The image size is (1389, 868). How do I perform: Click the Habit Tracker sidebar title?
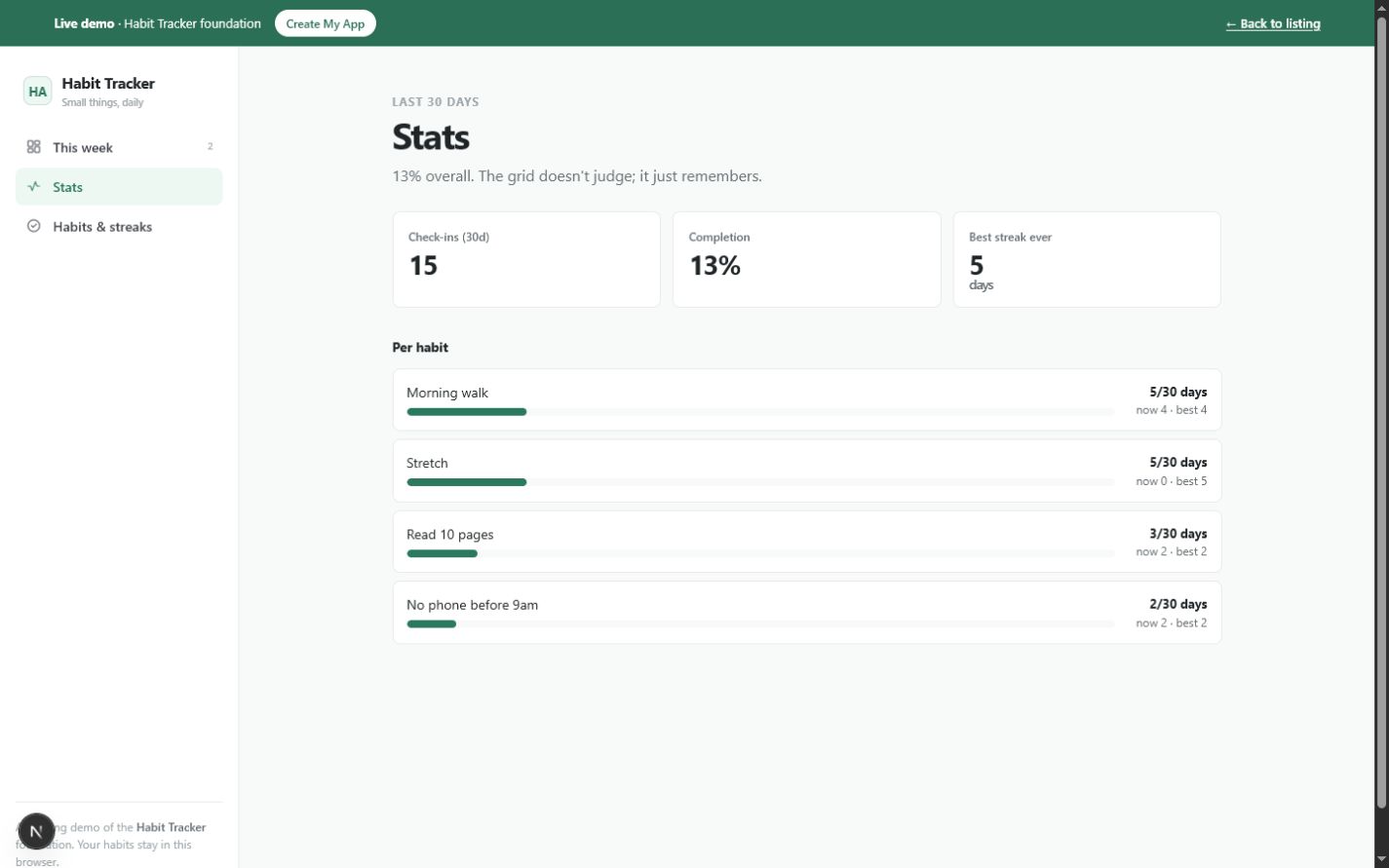tap(108, 84)
